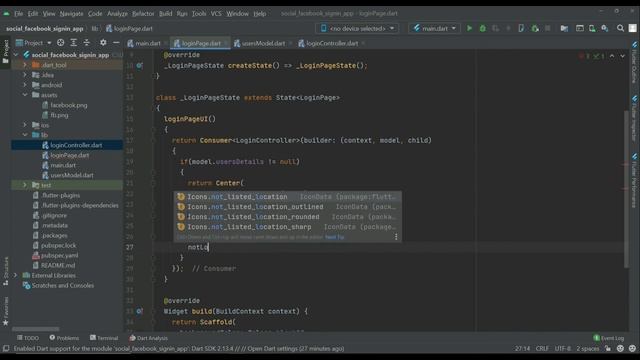This screenshot has width=640, height=360.
Task: Go to next highlighted error arrow
Action: 622,56
